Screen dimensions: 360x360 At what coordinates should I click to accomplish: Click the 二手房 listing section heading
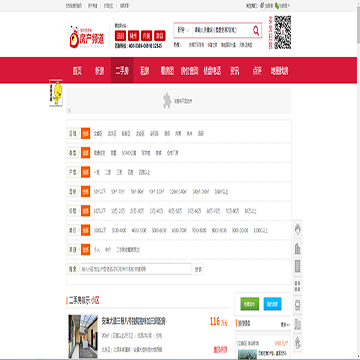[x=84, y=301]
